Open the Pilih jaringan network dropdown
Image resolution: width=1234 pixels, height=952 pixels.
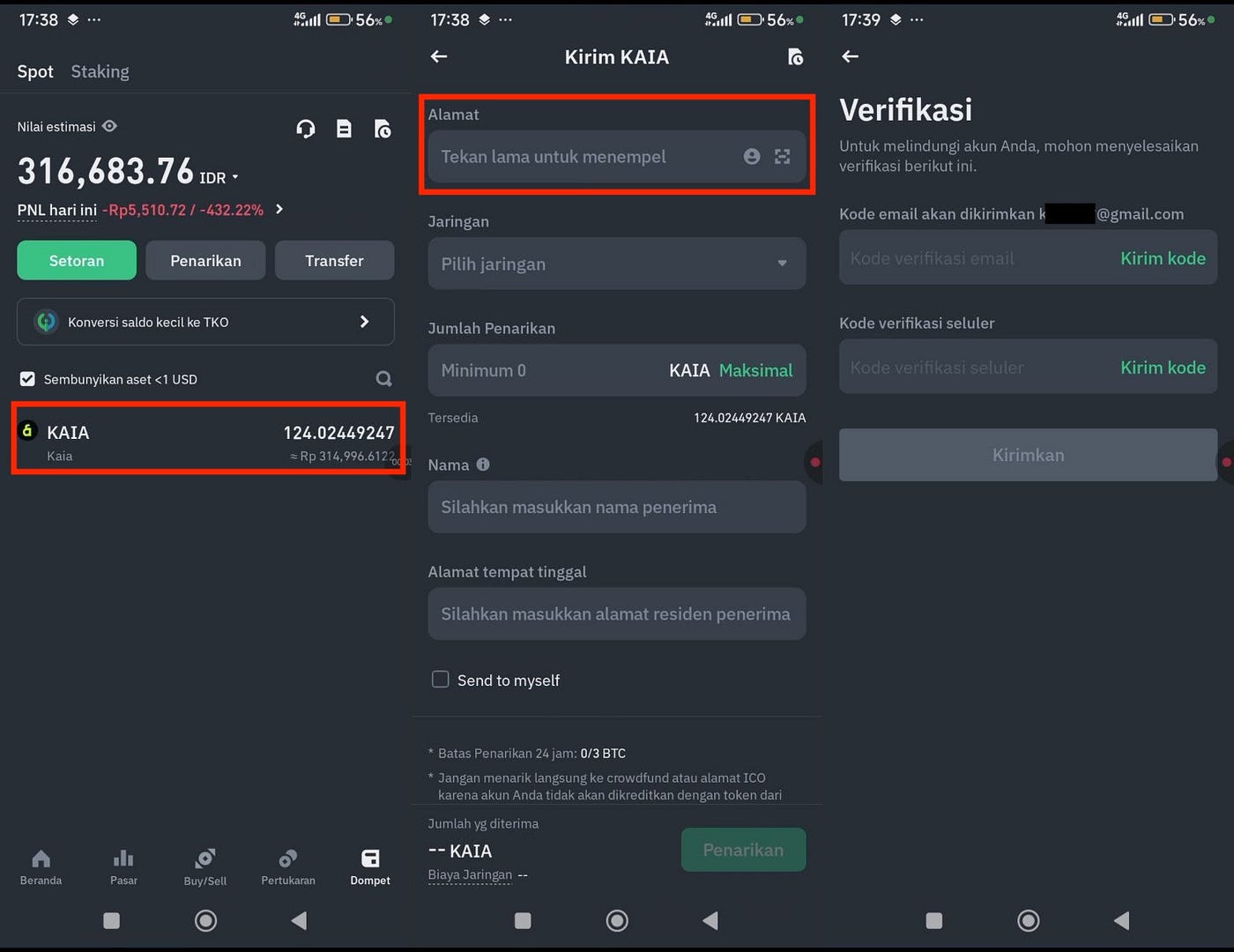(x=616, y=264)
